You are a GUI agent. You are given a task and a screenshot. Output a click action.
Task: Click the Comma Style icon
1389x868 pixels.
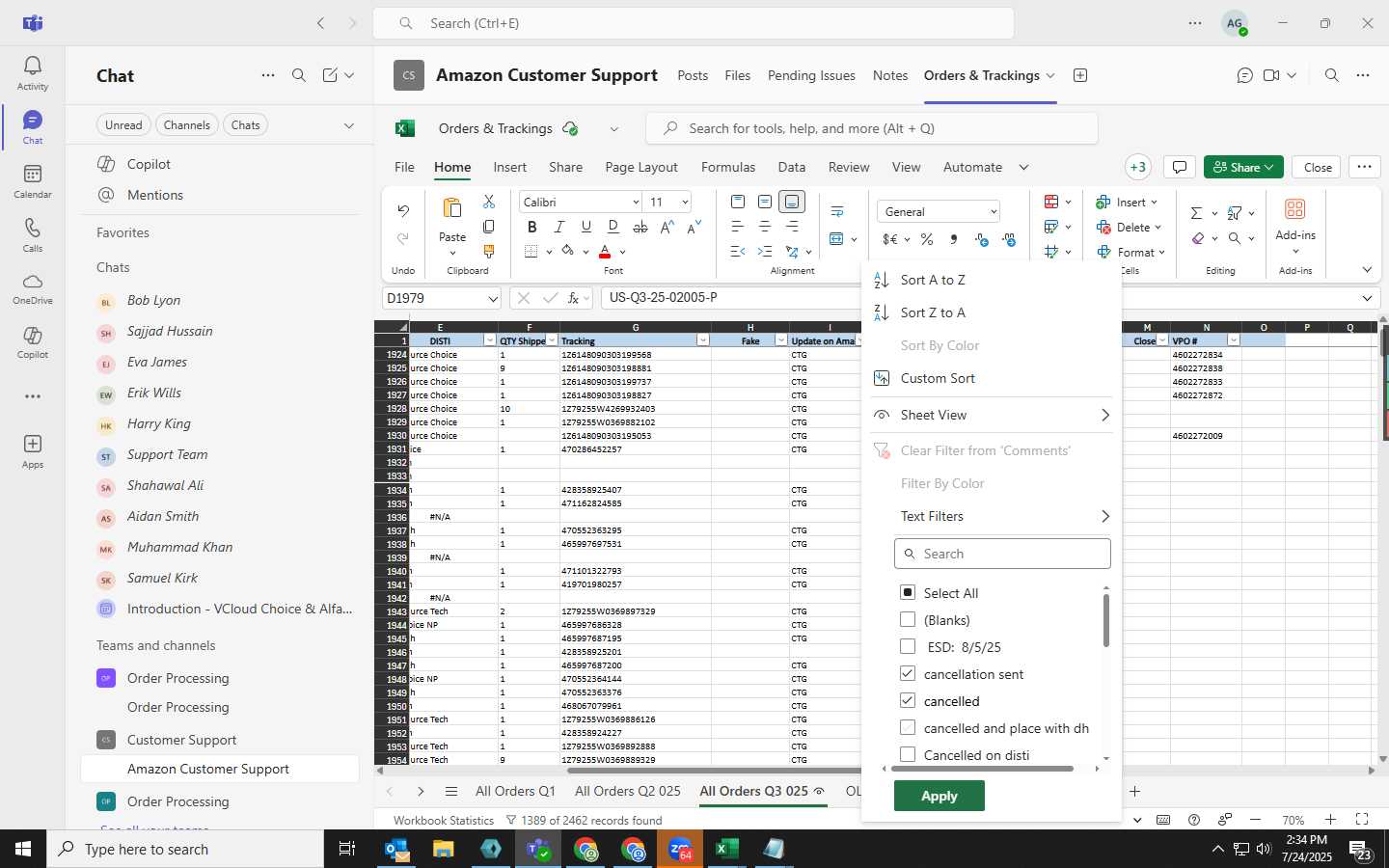(954, 239)
